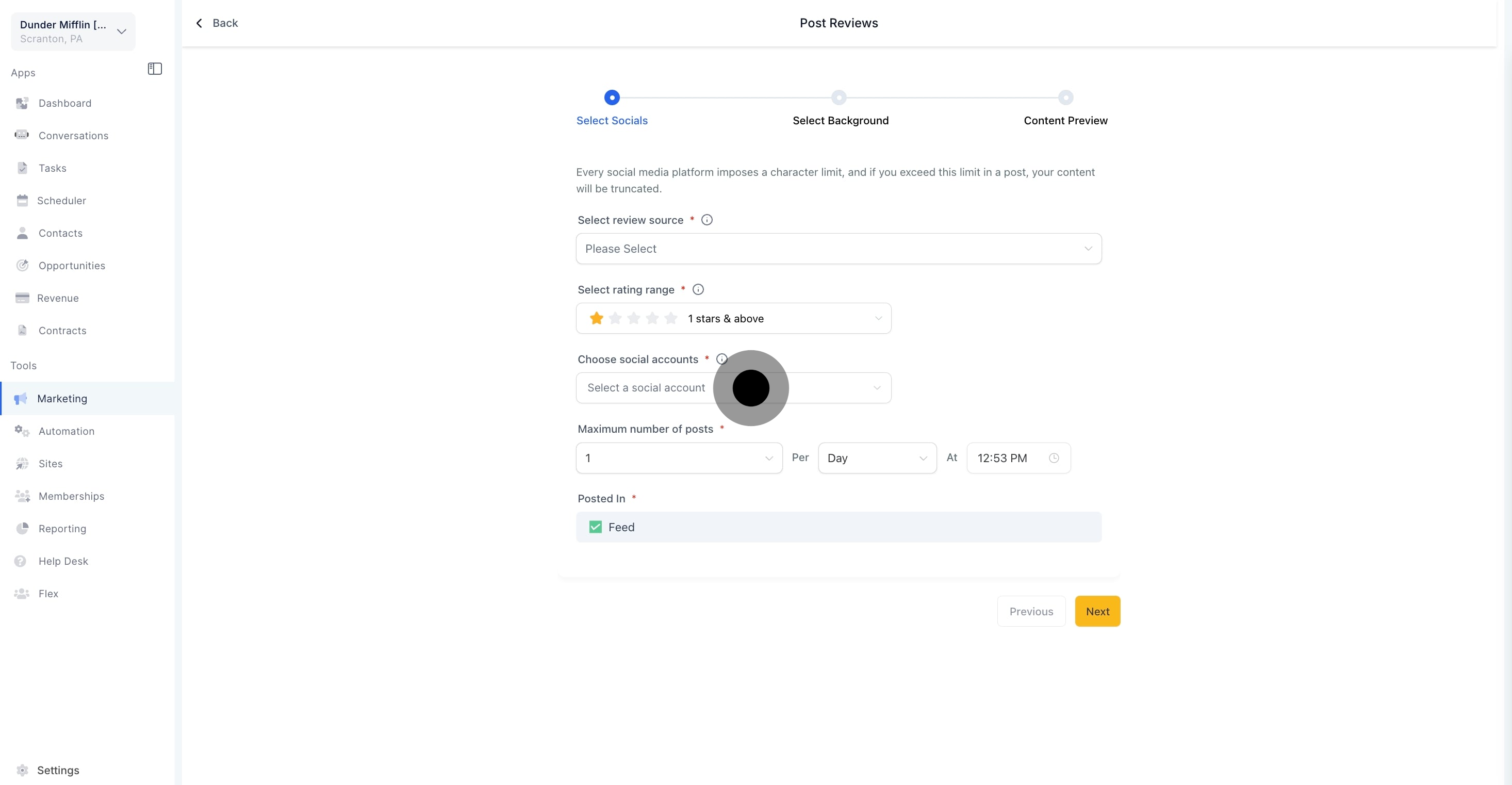Open the Select review source dropdown
The width and height of the screenshot is (1512, 785).
click(x=838, y=249)
